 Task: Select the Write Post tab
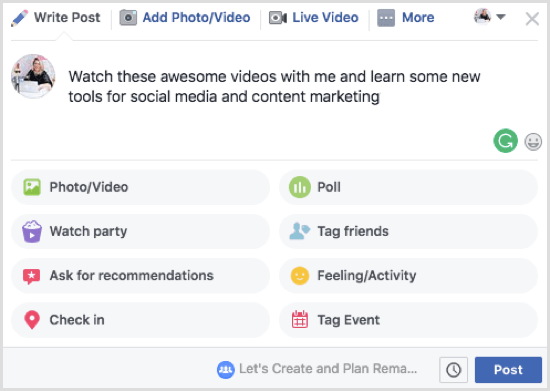click(56, 18)
